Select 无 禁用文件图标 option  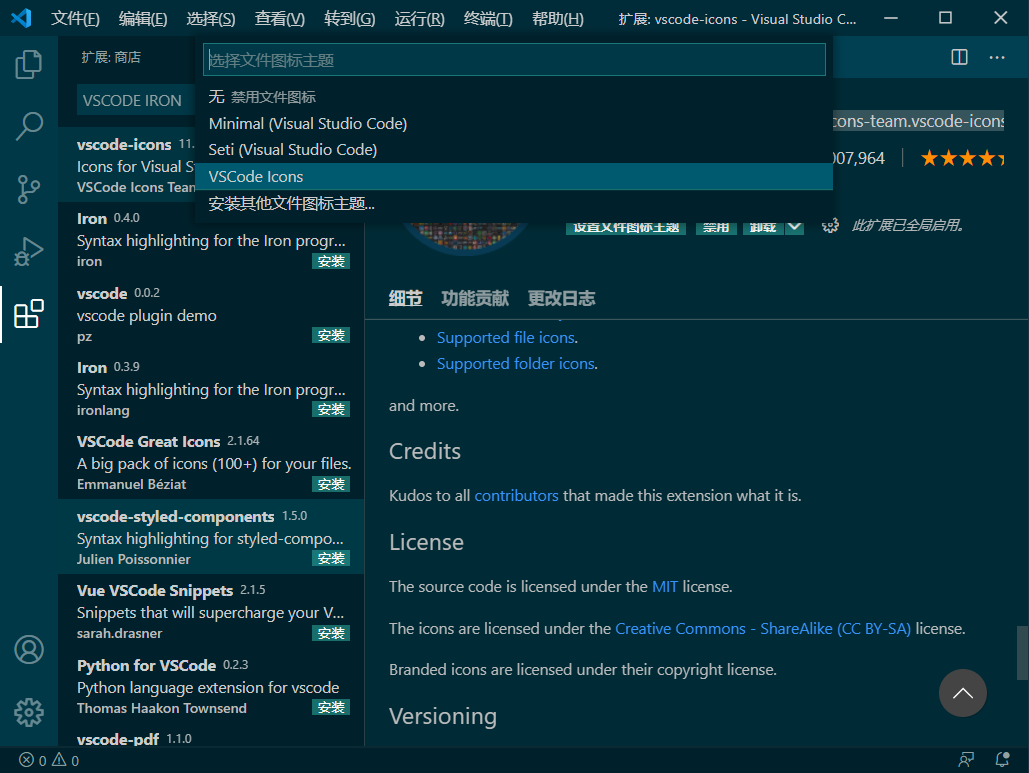click(514, 96)
